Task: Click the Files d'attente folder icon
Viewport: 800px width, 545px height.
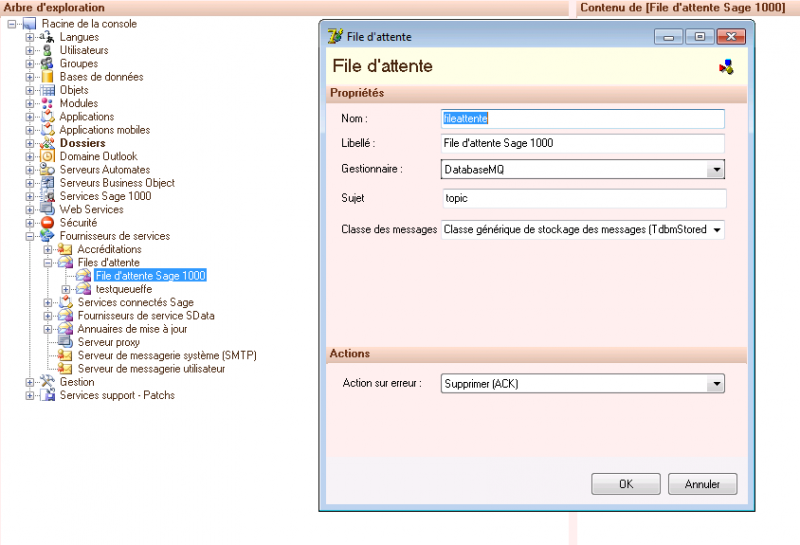Action: [65, 262]
